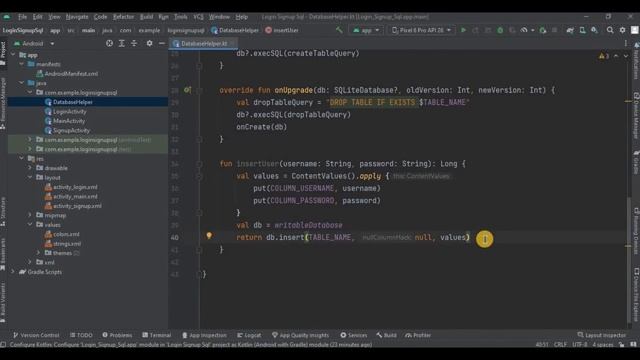Expand the xml folder
Image resolution: width=640 pixels, height=360 pixels.
[x=30, y=262]
